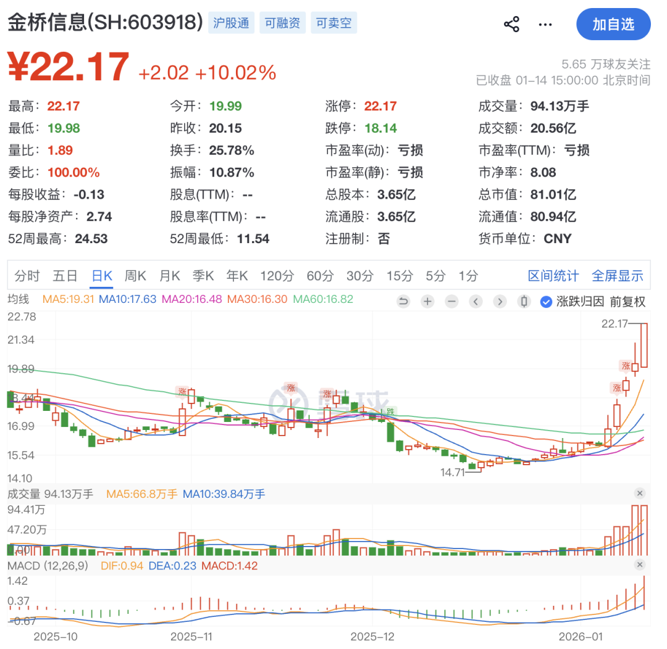Viewport: 667px width, 649px height.
Task: Click 全屏显示 to show chart fullscreen
Action: tap(617, 275)
